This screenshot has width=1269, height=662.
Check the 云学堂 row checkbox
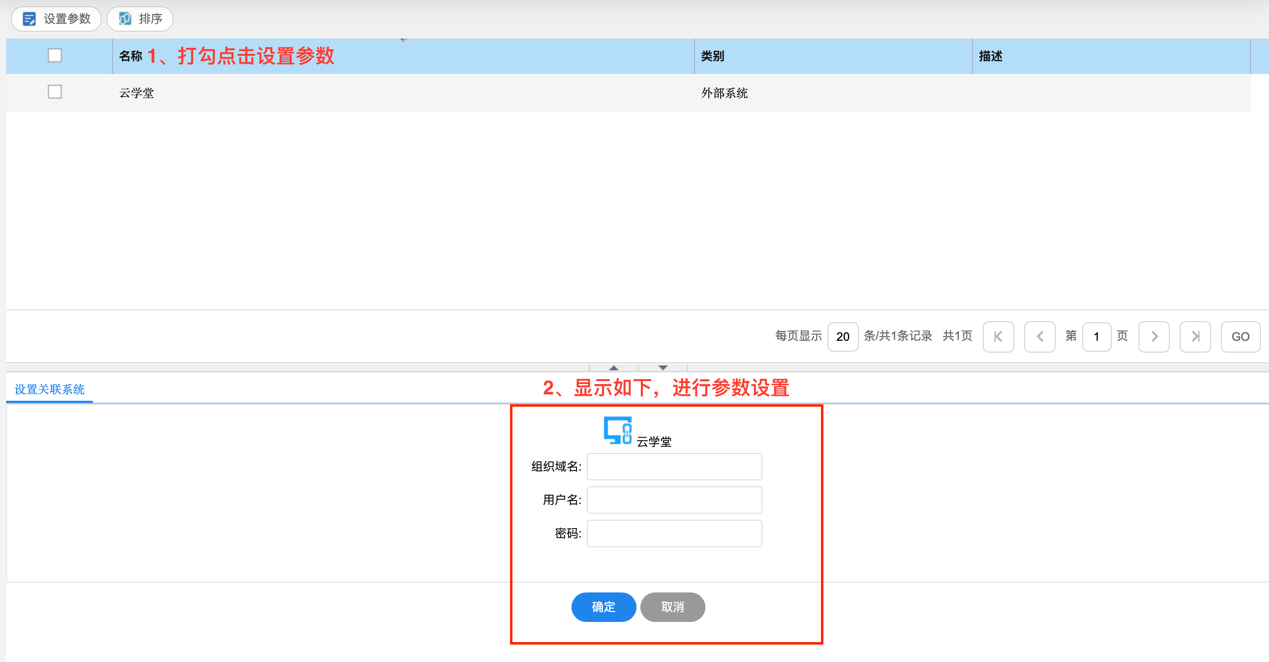pos(55,92)
